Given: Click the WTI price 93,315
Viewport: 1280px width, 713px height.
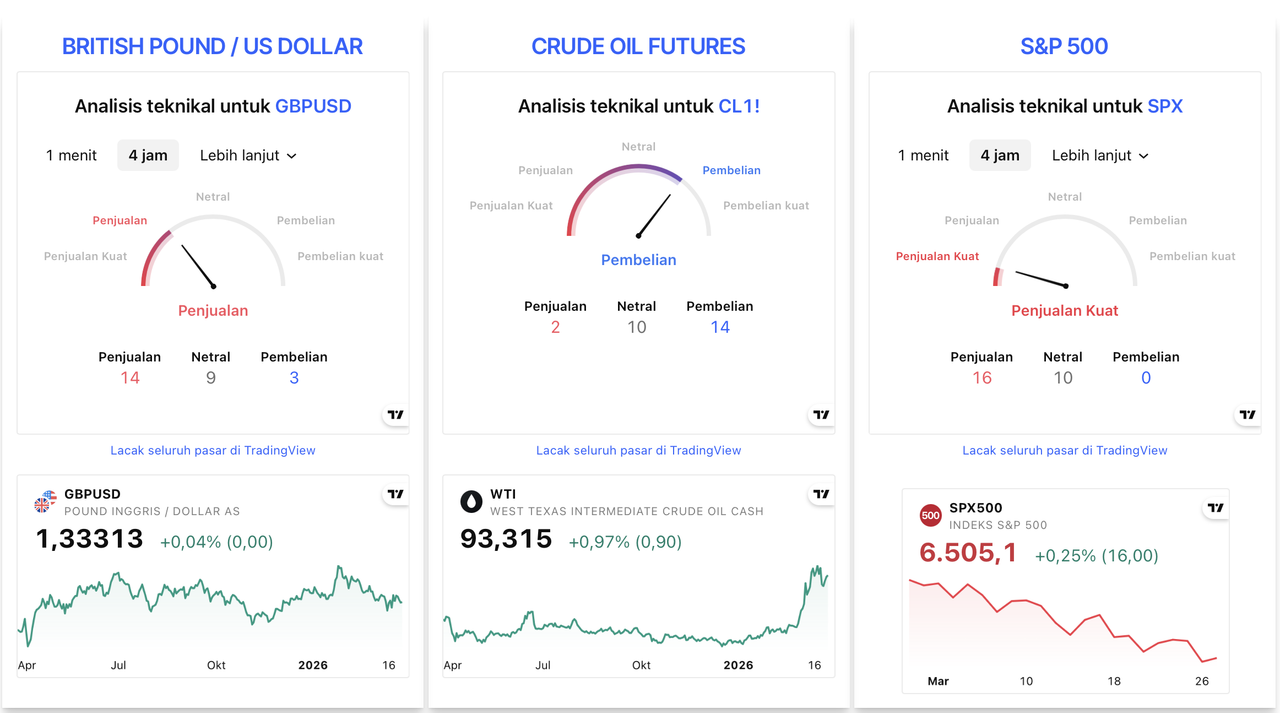Looking at the screenshot, I should [x=506, y=539].
